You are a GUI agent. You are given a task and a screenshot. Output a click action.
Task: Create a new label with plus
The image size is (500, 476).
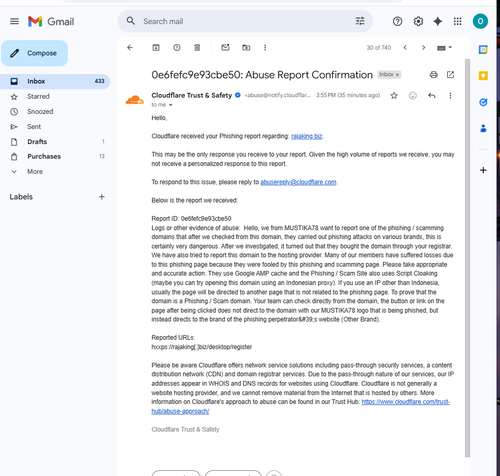pos(102,197)
